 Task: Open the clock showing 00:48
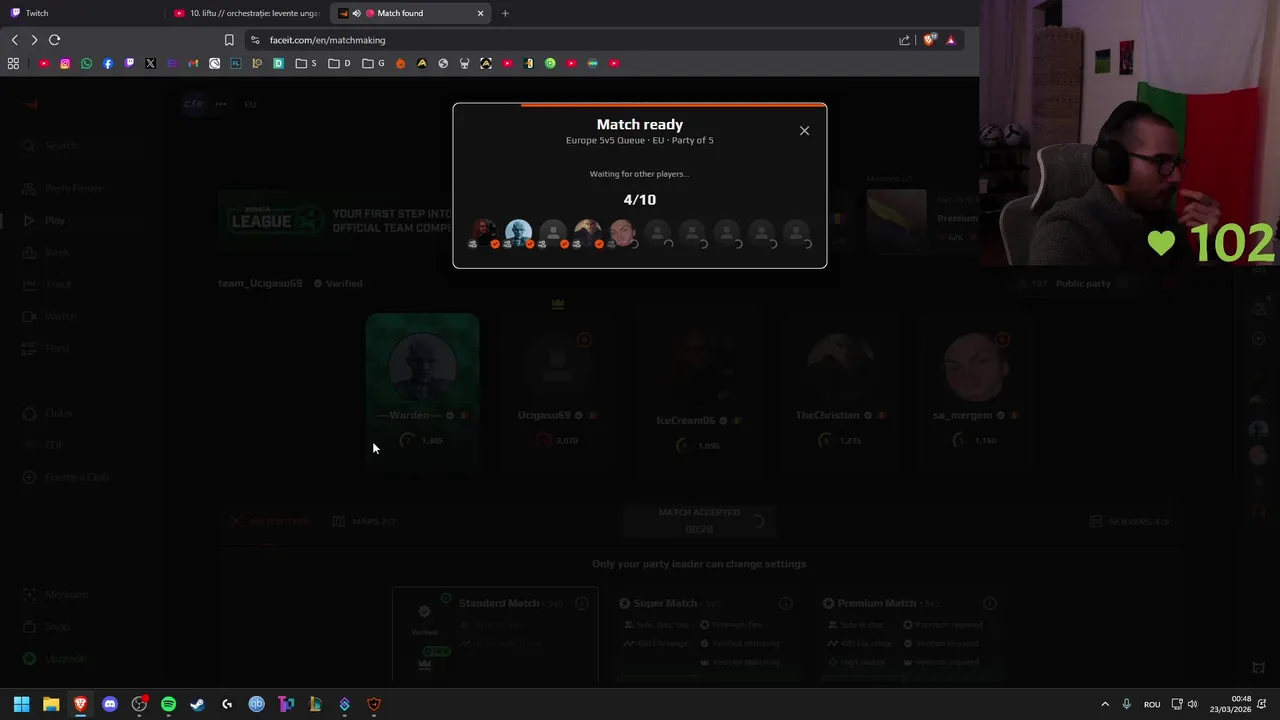(1230, 704)
